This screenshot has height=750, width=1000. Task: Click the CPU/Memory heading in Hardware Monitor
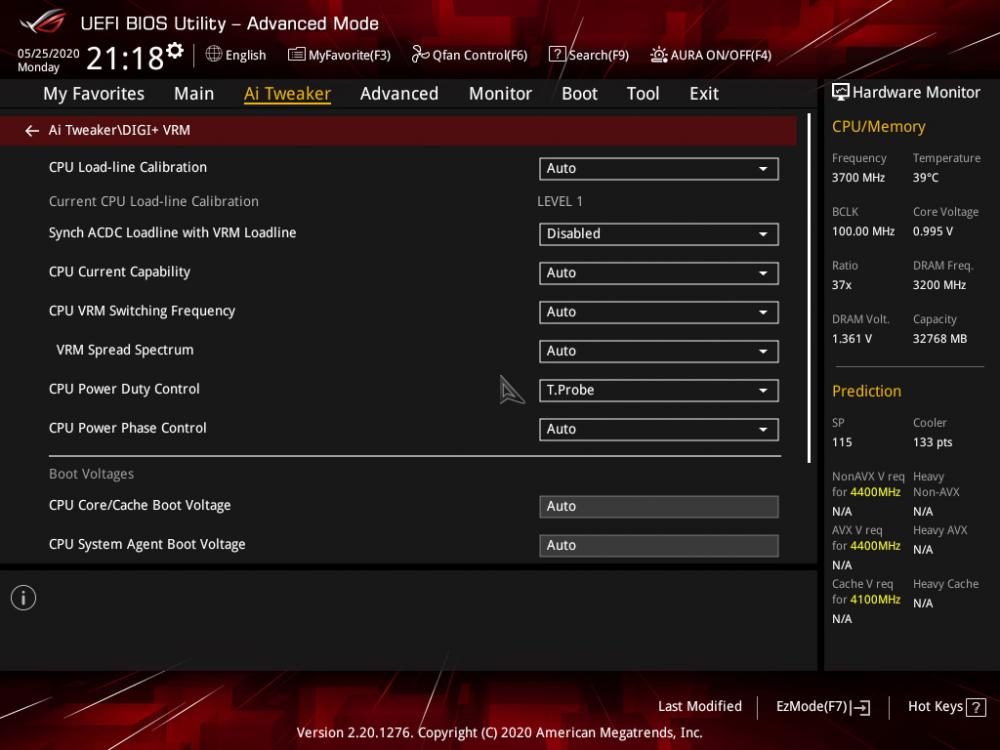click(x=878, y=127)
